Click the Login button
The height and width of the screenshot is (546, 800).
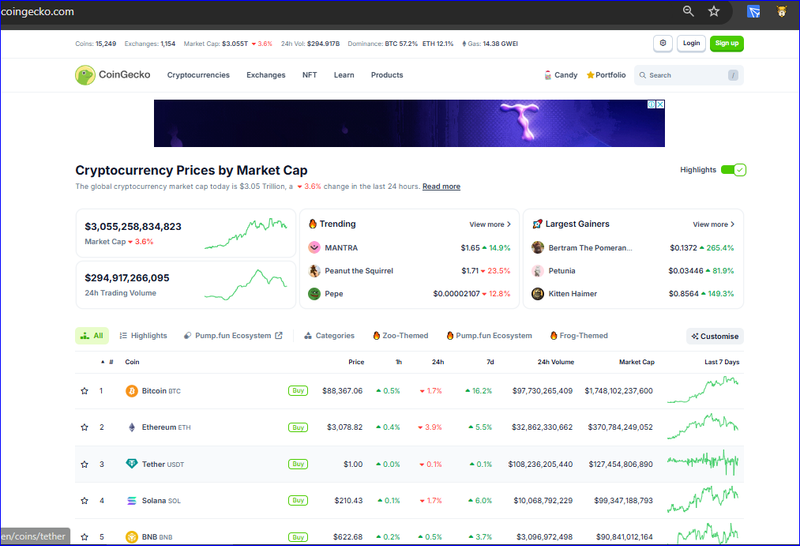[691, 43]
